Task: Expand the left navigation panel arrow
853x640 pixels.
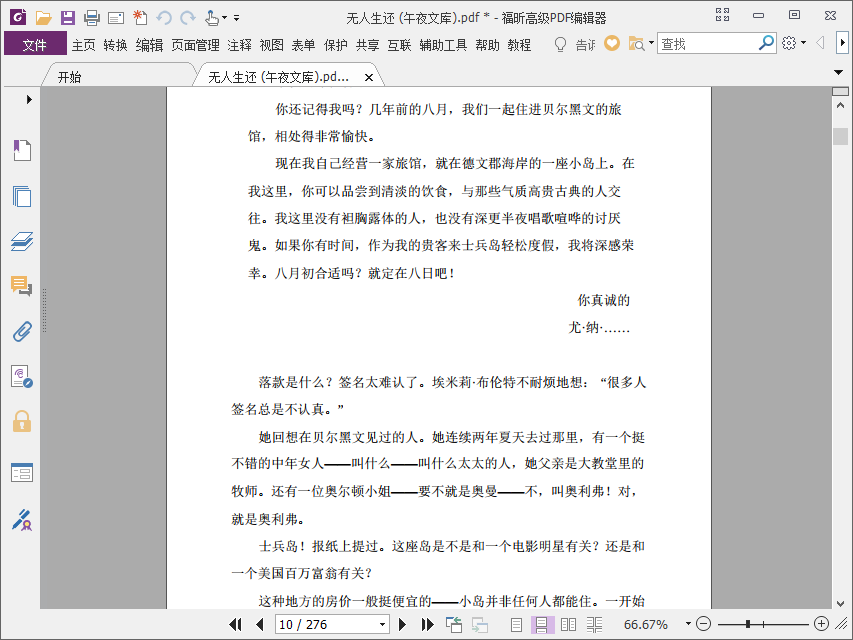Action: click(29, 100)
